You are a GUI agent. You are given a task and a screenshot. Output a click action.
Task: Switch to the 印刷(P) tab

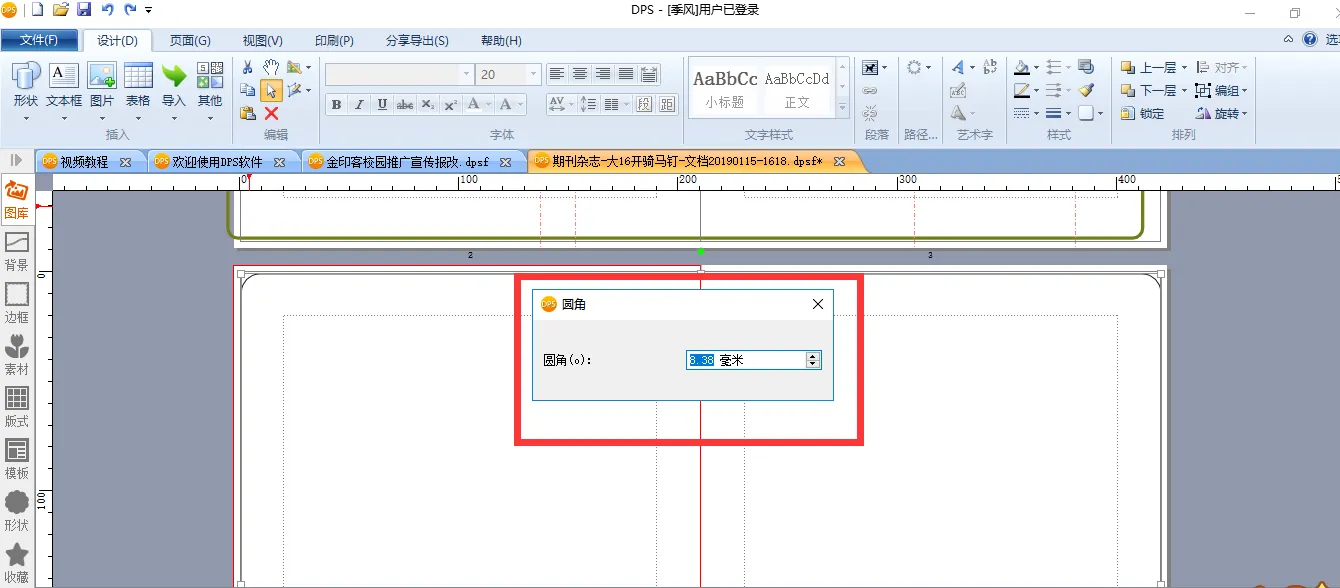[x=334, y=41]
